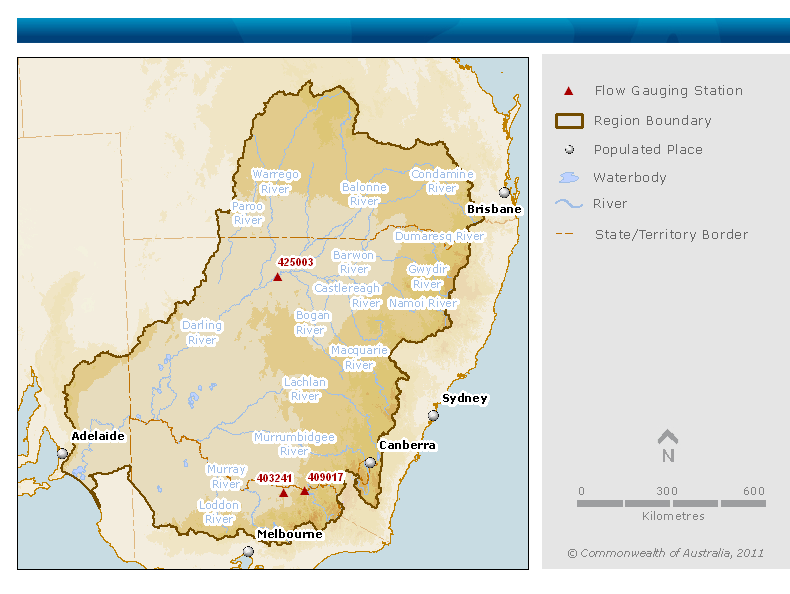The height and width of the screenshot is (594, 790).
Task: Click the Populated Place legend dot icon
Action: [569, 150]
